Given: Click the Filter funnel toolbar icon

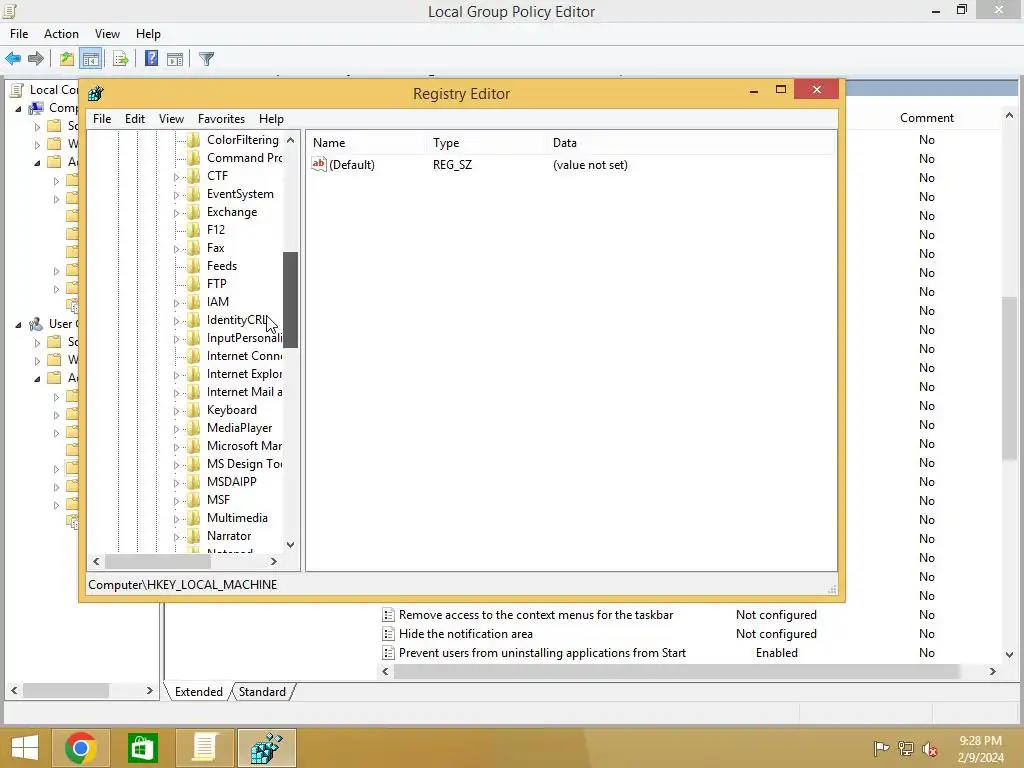Looking at the screenshot, I should (206, 59).
